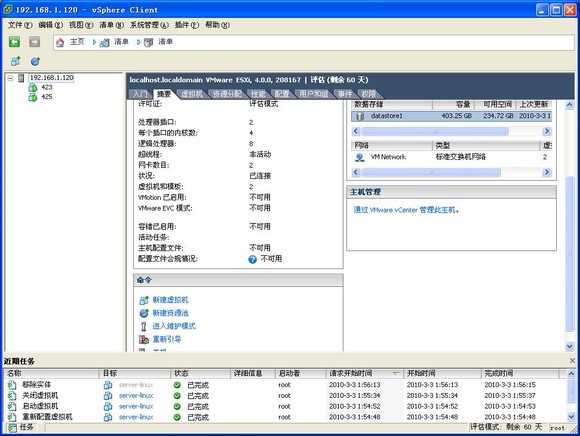Click the 任务 icon in the status bar
Viewport: 580px width, 436px height.
(x=13, y=428)
